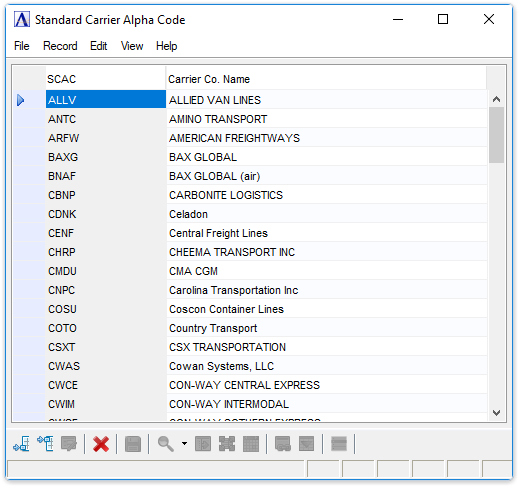Click the Carrier Co. Name column header
522x489 pixels.
[x=326, y=79]
